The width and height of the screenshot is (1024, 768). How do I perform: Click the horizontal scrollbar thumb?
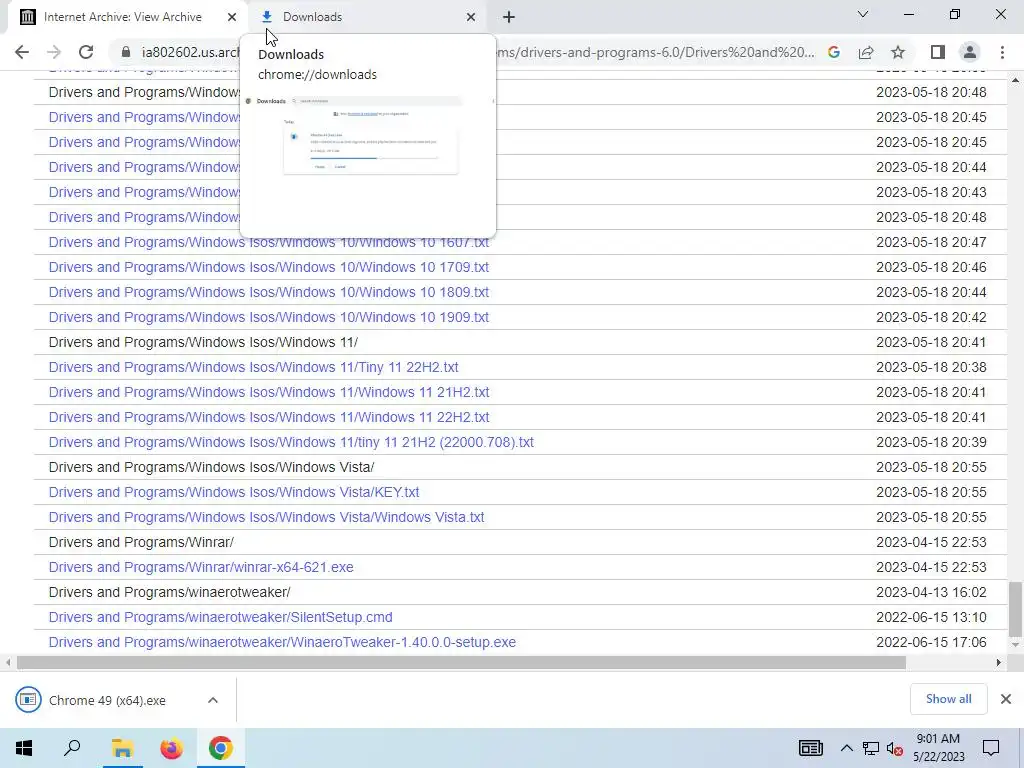pos(461,662)
